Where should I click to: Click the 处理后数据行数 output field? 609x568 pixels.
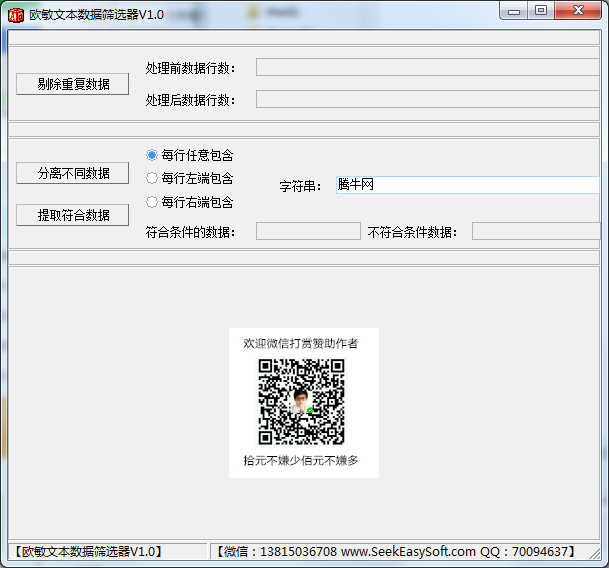pyautogui.click(x=428, y=99)
